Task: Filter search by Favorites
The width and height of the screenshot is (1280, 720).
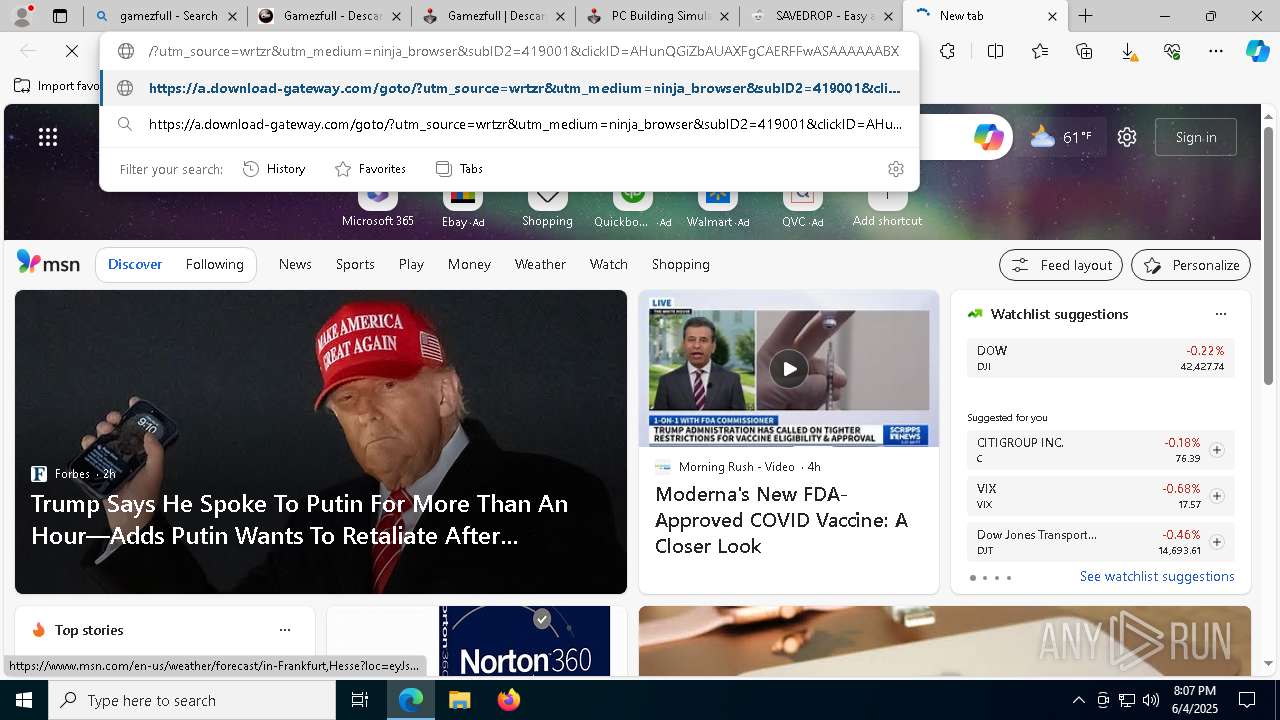Action: 370,169
